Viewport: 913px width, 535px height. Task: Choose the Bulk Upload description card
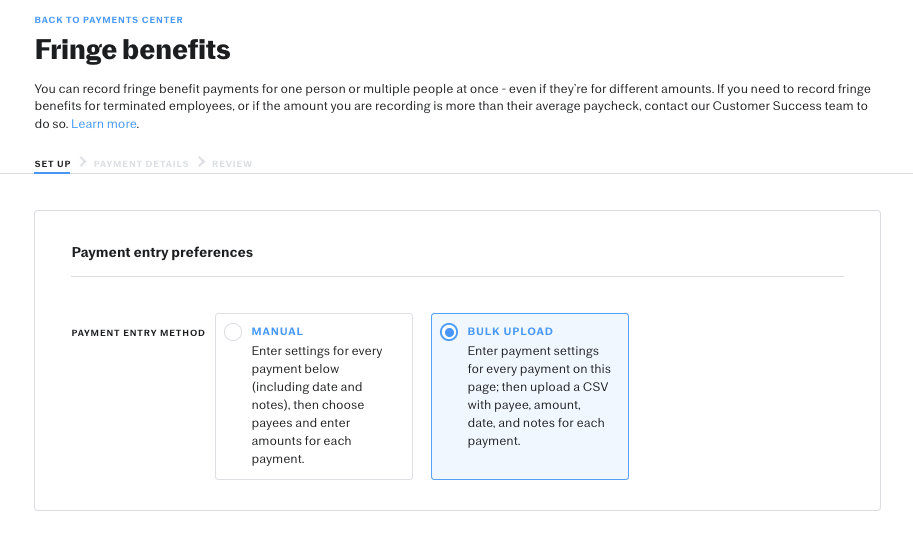pyautogui.click(x=530, y=396)
